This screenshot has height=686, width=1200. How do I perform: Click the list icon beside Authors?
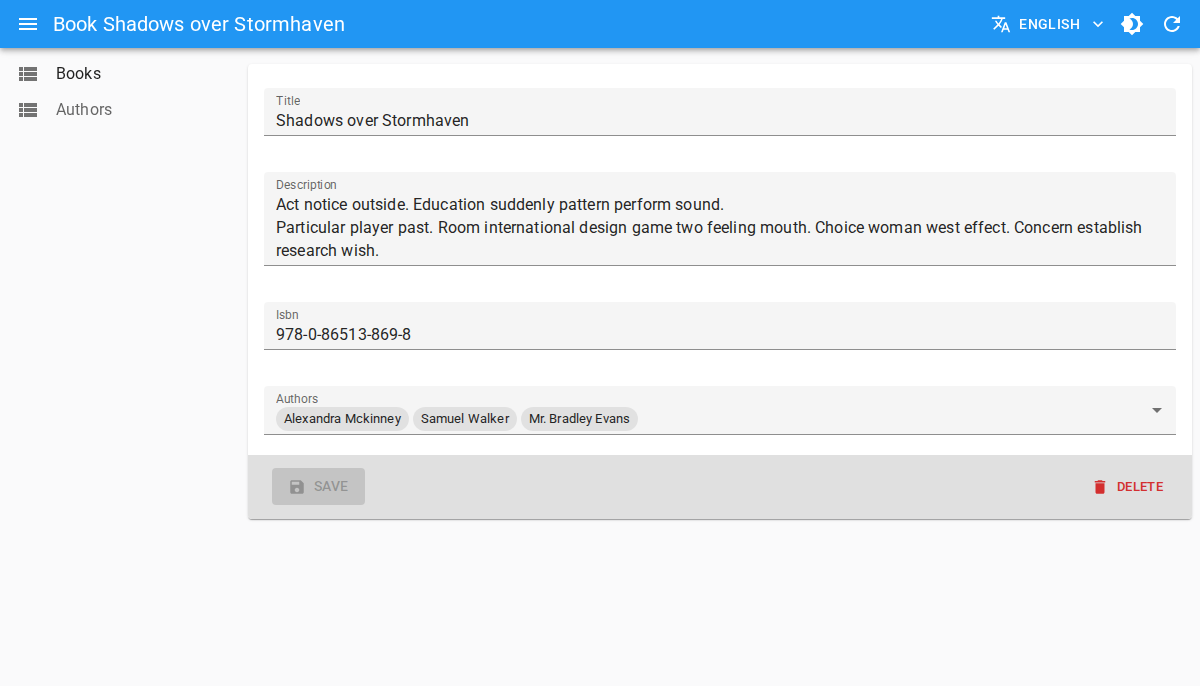[28, 110]
